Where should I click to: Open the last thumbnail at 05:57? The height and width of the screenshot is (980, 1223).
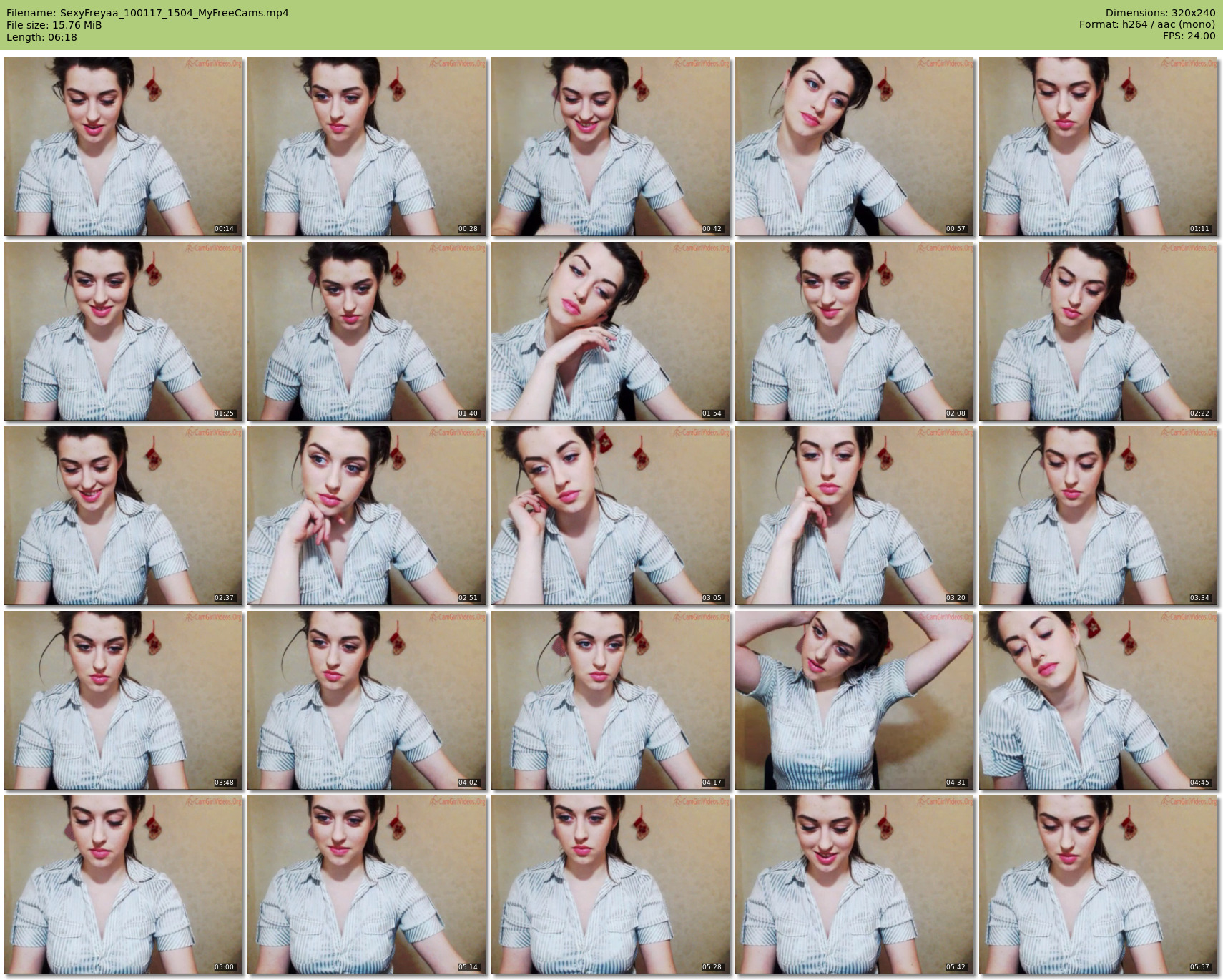(1099, 885)
